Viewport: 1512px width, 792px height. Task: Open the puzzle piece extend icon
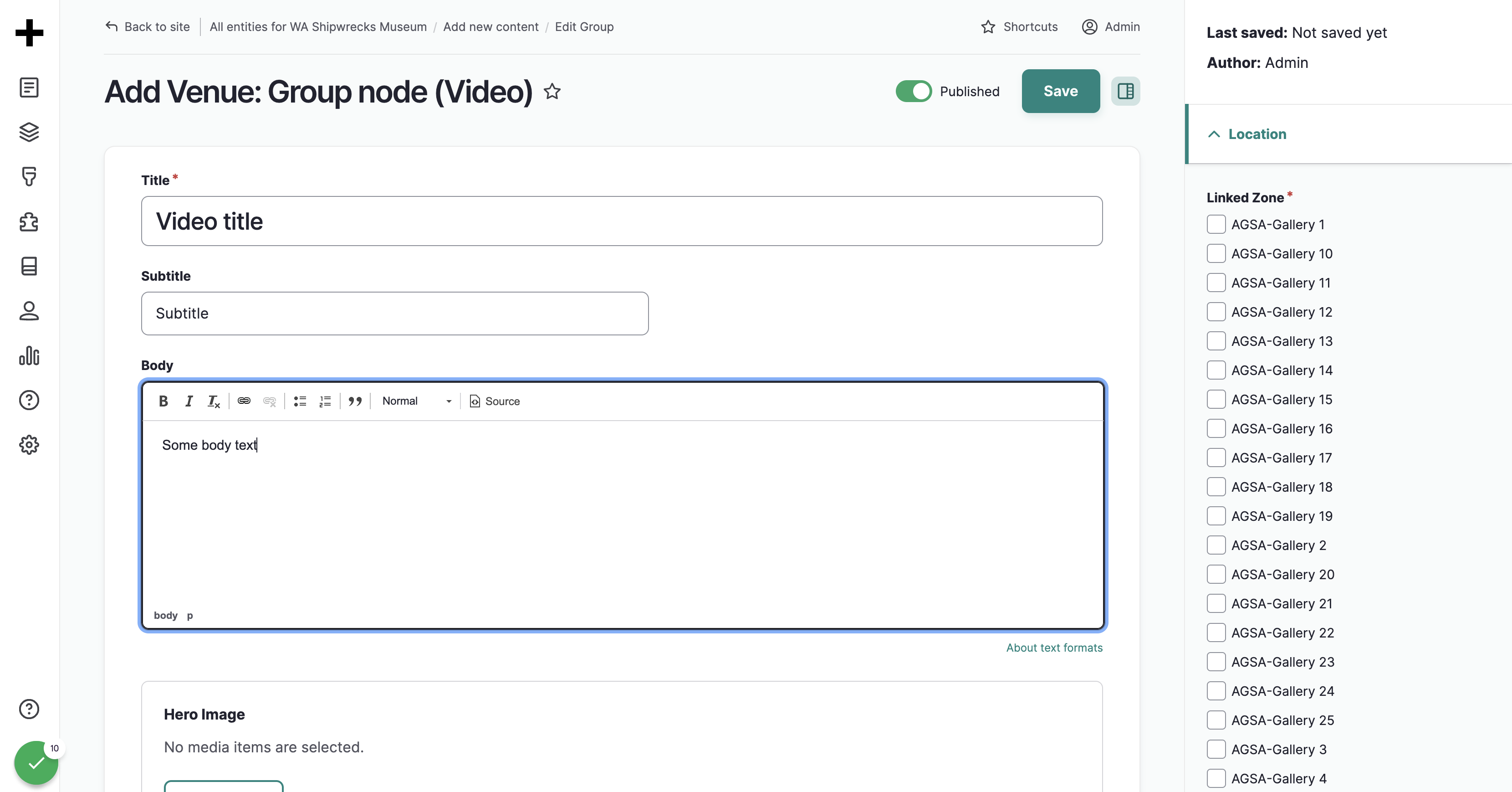(29, 221)
